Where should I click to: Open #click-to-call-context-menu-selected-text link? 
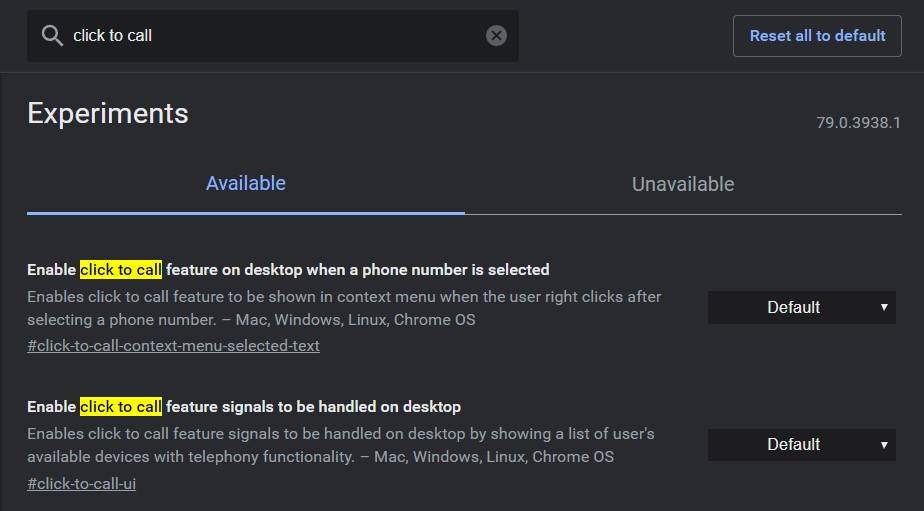173,345
